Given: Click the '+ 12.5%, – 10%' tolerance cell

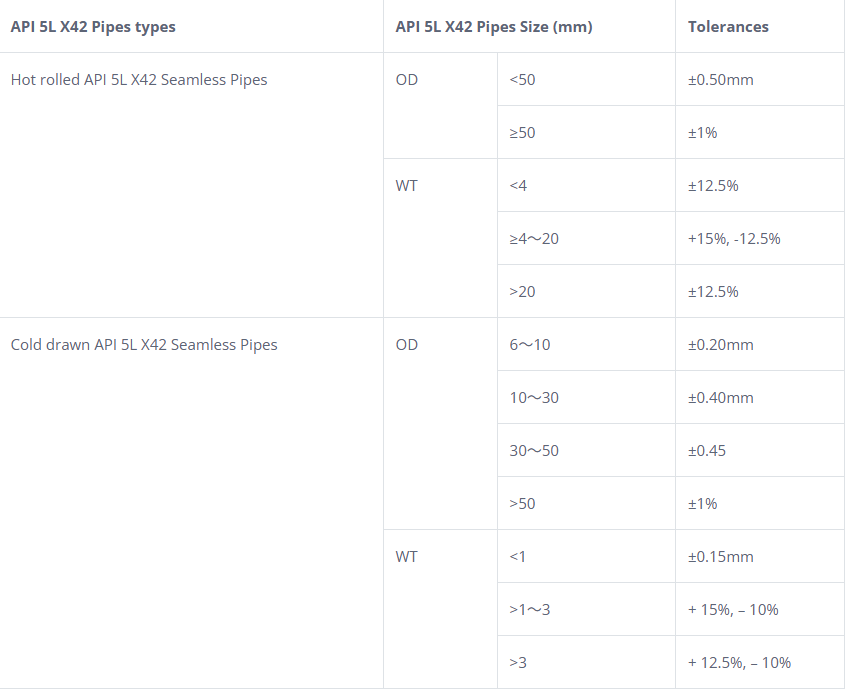Looking at the screenshot, I should [739, 663].
